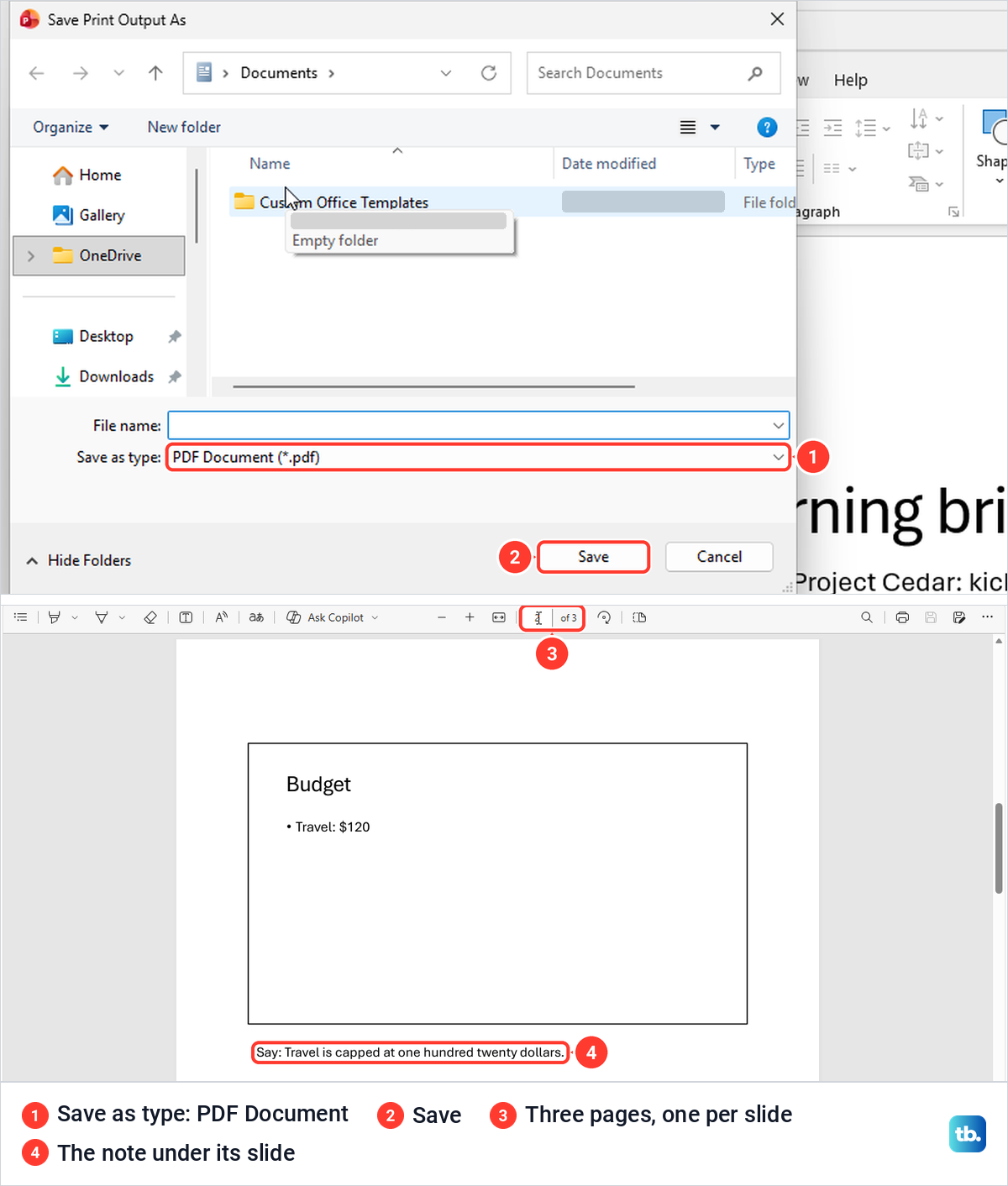This screenshot has height=1186, width=1008.
Task: Go back in the save dialog
Action: point(36,73)
